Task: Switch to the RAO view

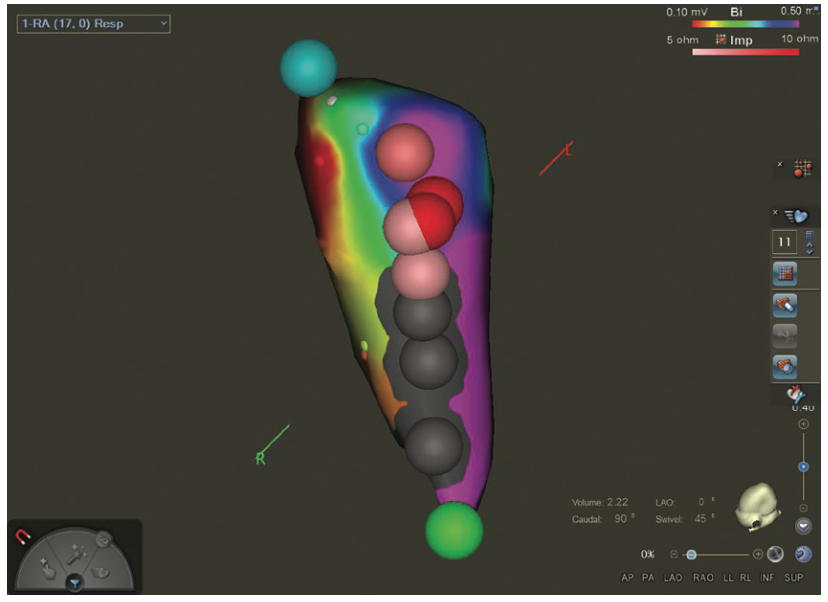Action: click(704, 577)
